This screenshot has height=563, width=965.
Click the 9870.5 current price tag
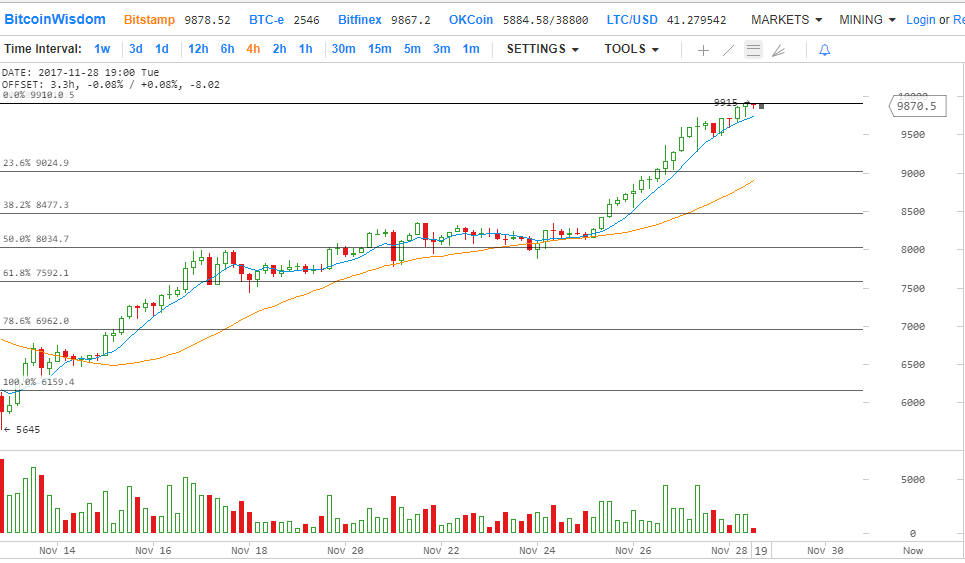916,105
